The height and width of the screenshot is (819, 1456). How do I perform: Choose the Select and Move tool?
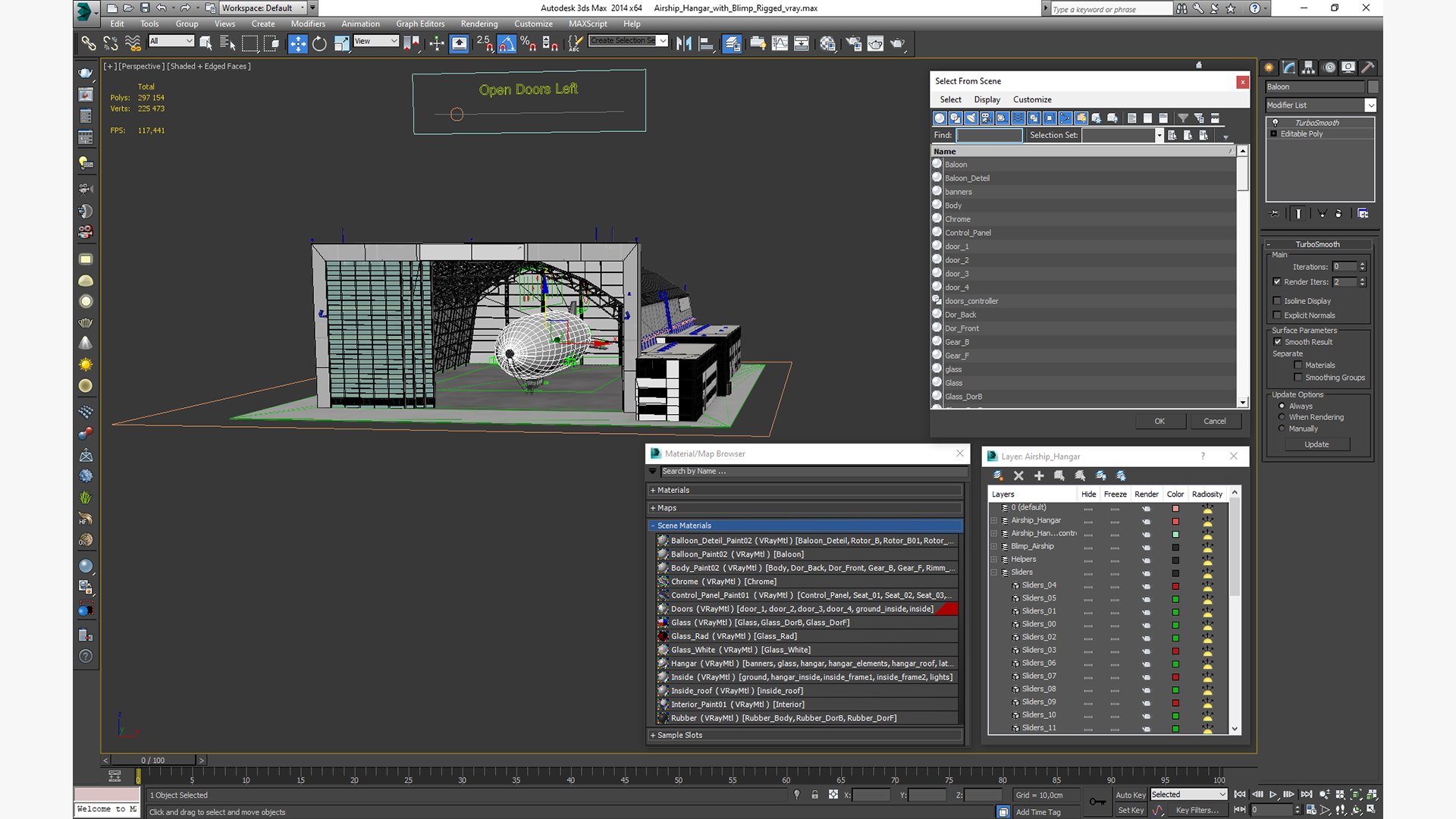click(x=297, y=43)
